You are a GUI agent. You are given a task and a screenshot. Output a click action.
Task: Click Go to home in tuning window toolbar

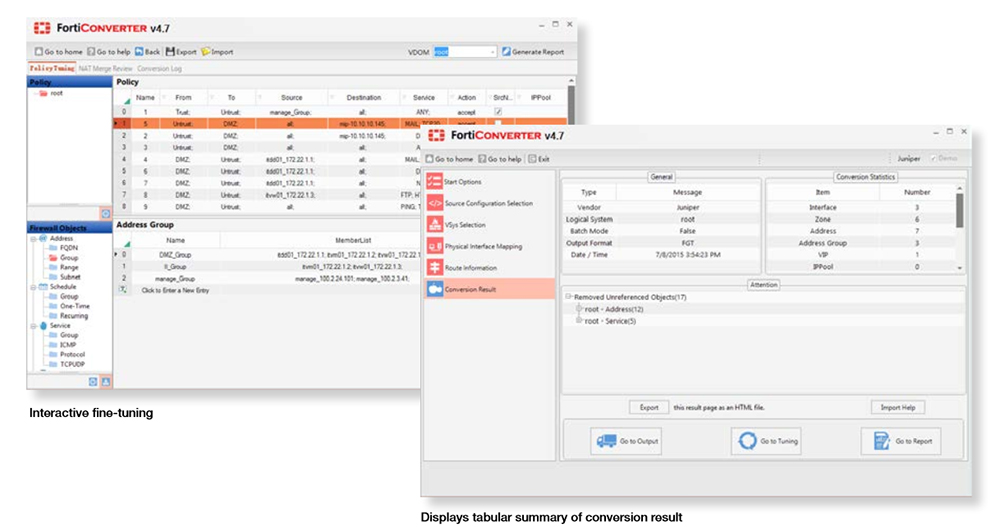59,52
